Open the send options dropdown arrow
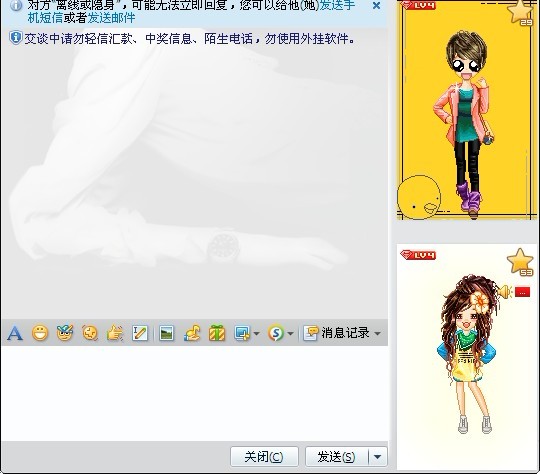Image resolution: width=540 pixels, height=474 pixels. [378, 457]
